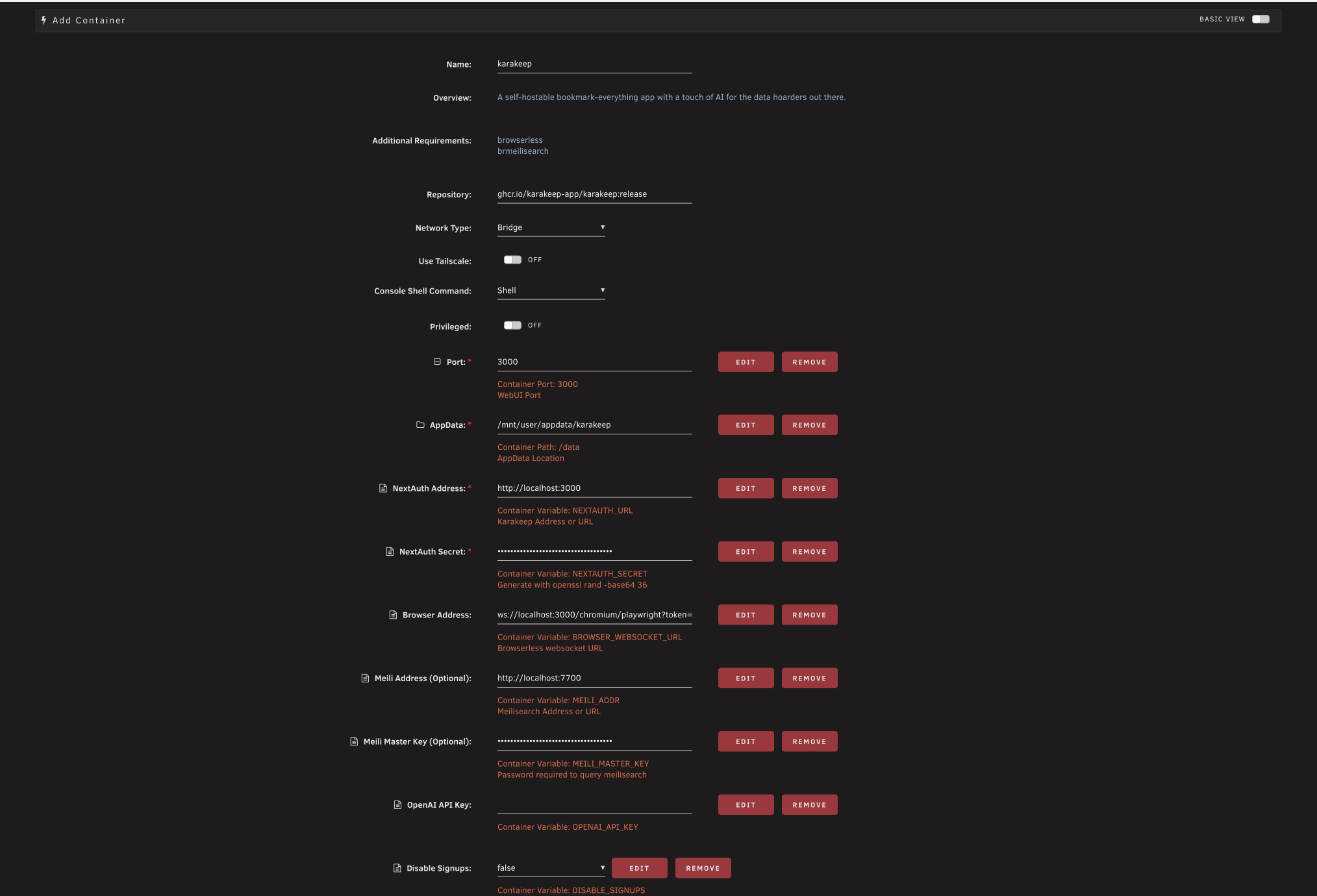Click Edit button for AppData
This screenshot has width=1317, height=896.
[746, 425]
